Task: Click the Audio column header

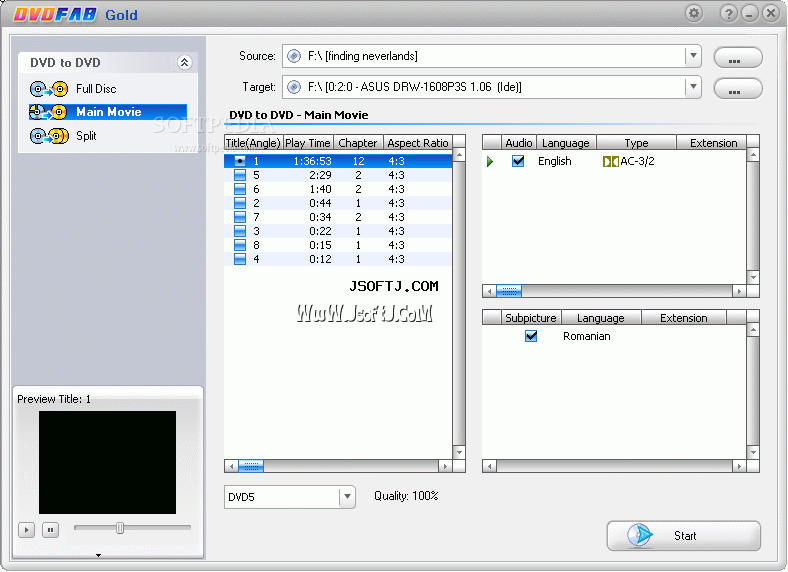Action: [519, 143]
